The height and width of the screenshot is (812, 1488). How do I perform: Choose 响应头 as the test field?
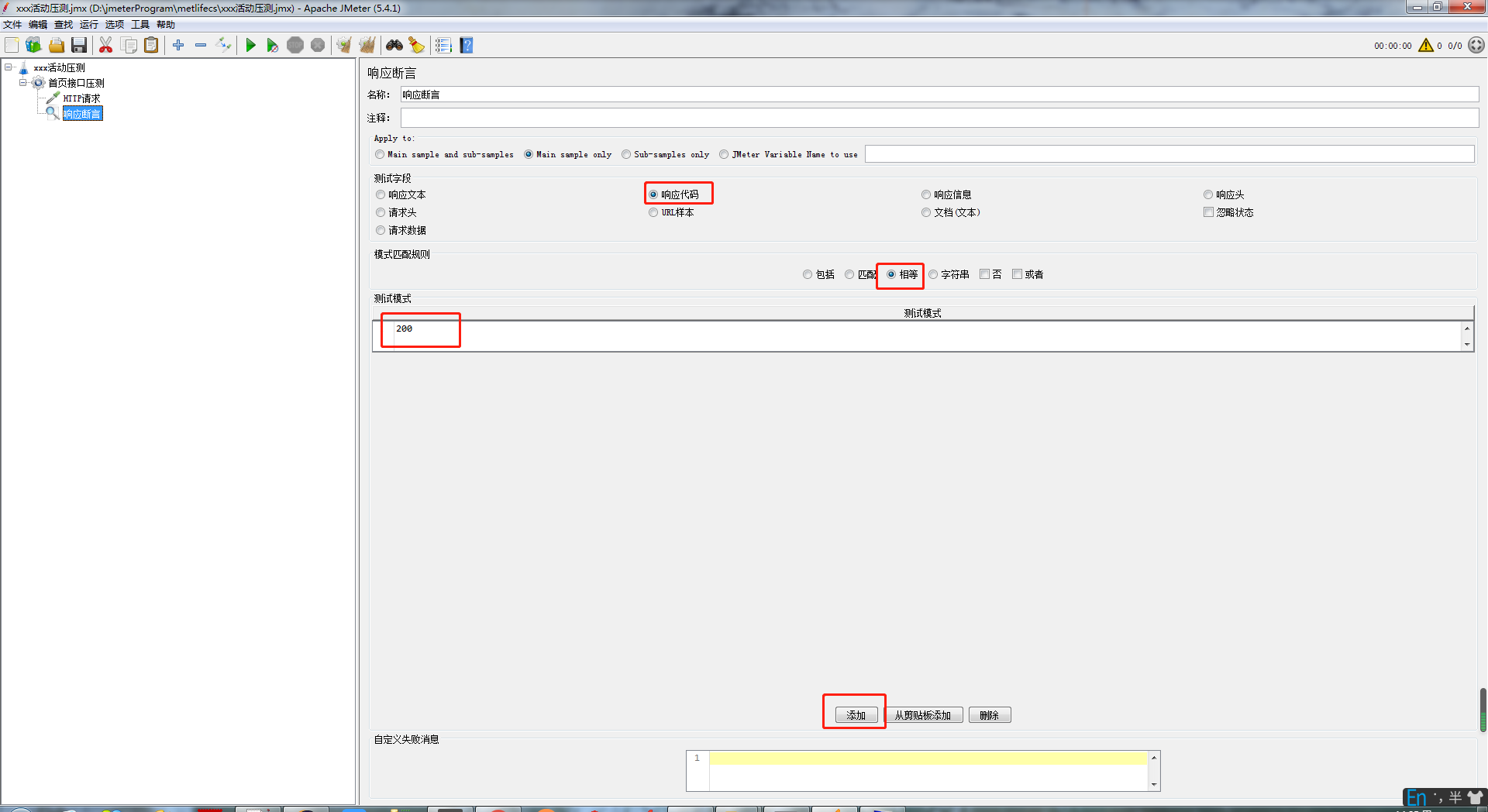(1224, 194)
